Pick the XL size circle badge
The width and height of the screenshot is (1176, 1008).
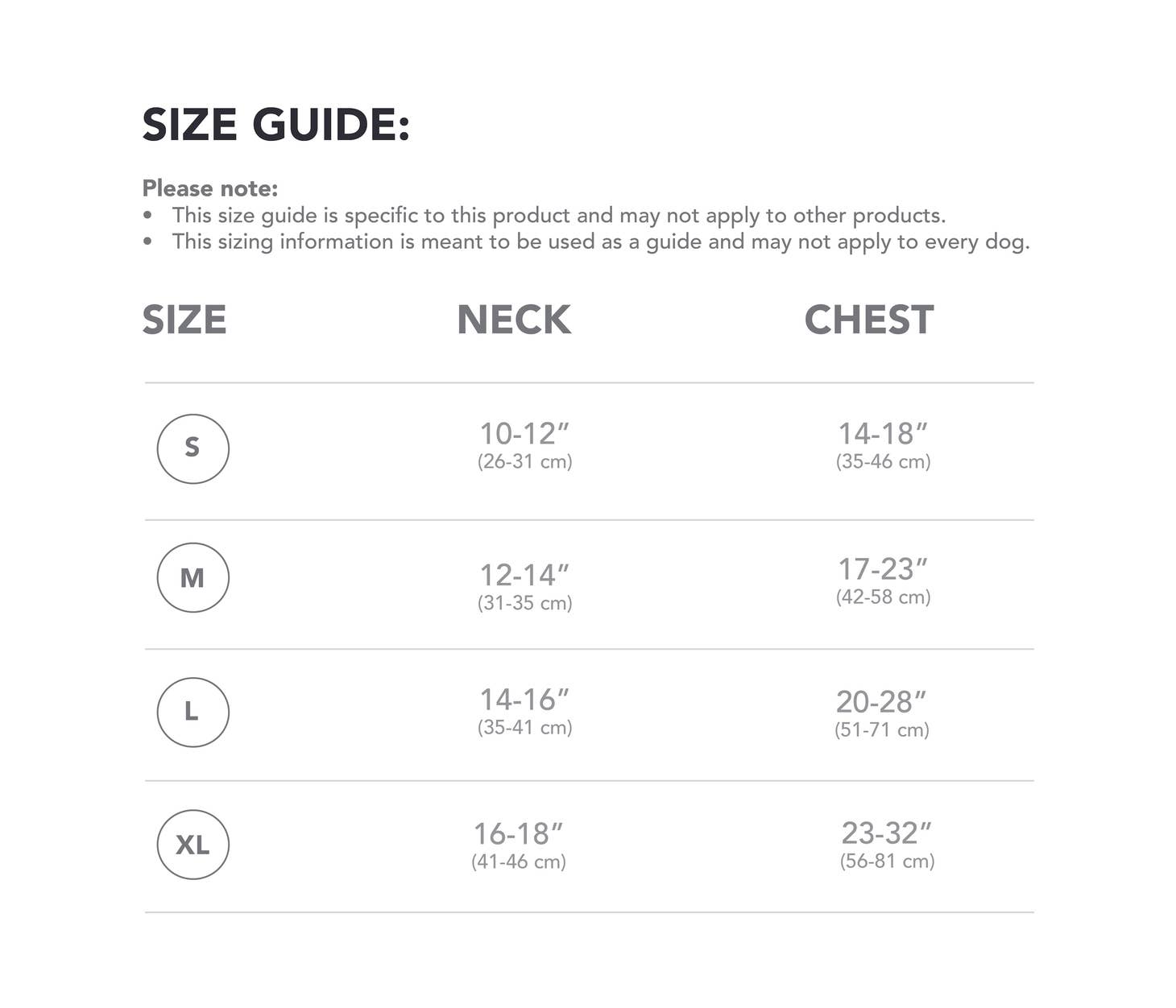193,845
